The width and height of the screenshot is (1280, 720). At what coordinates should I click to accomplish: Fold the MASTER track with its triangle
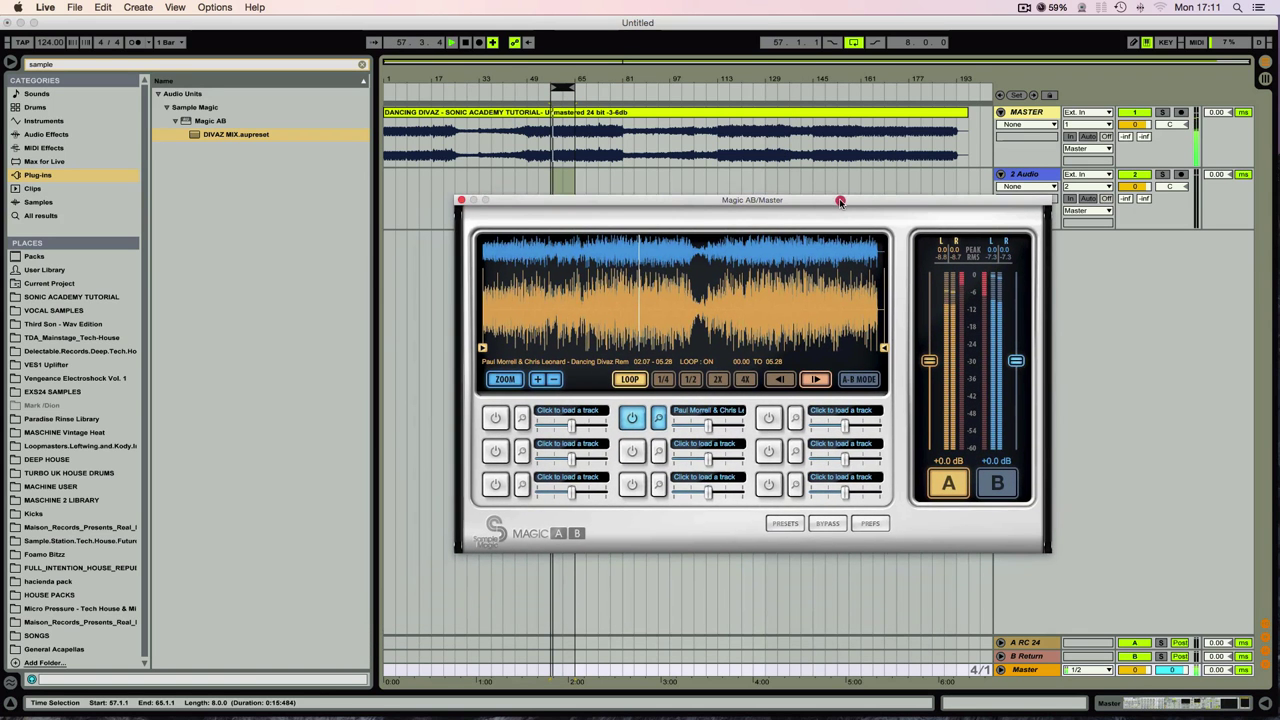click(x=1001, y=112)
